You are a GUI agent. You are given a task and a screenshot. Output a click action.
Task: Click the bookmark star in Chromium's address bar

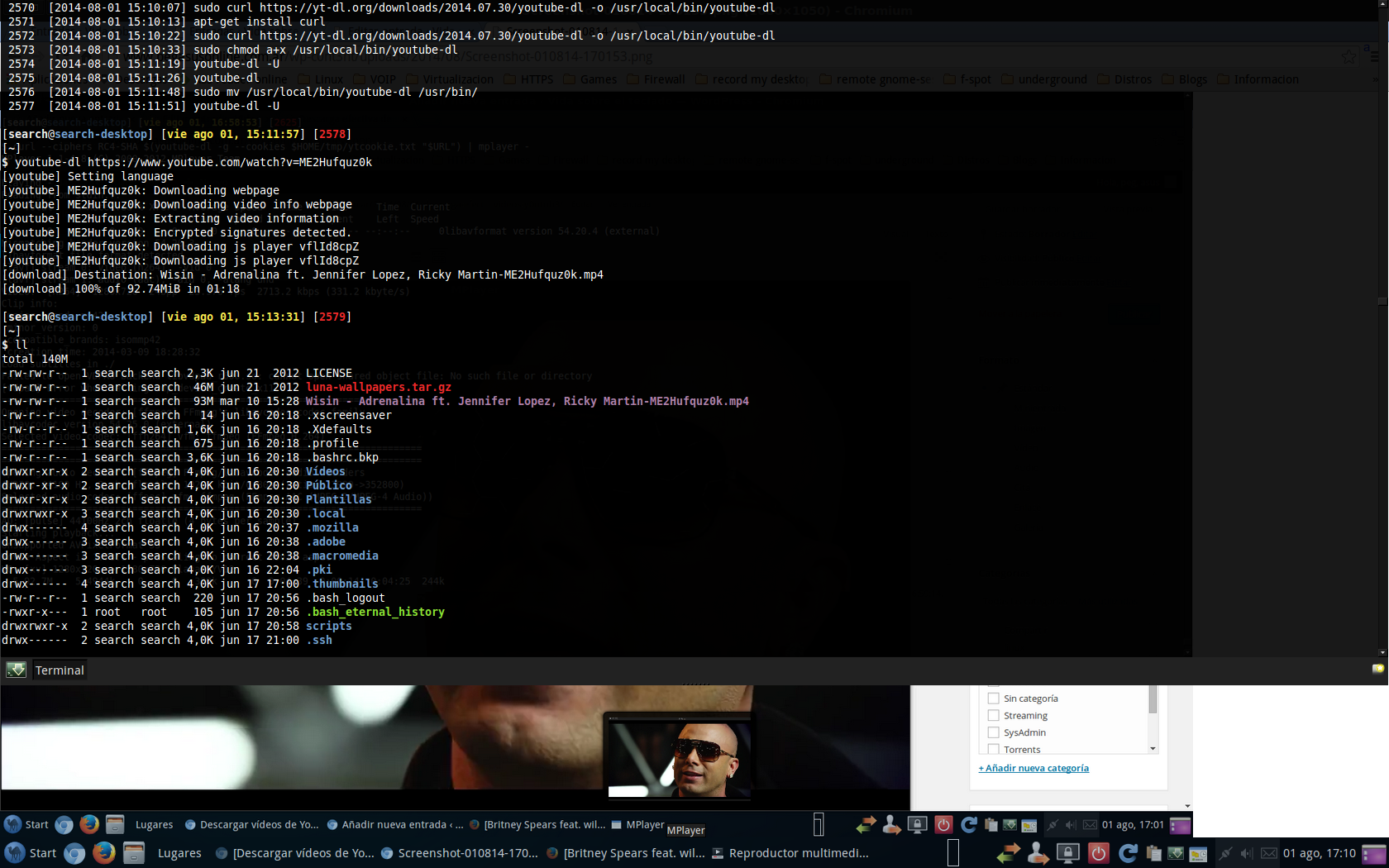[x=1349, y=56]
